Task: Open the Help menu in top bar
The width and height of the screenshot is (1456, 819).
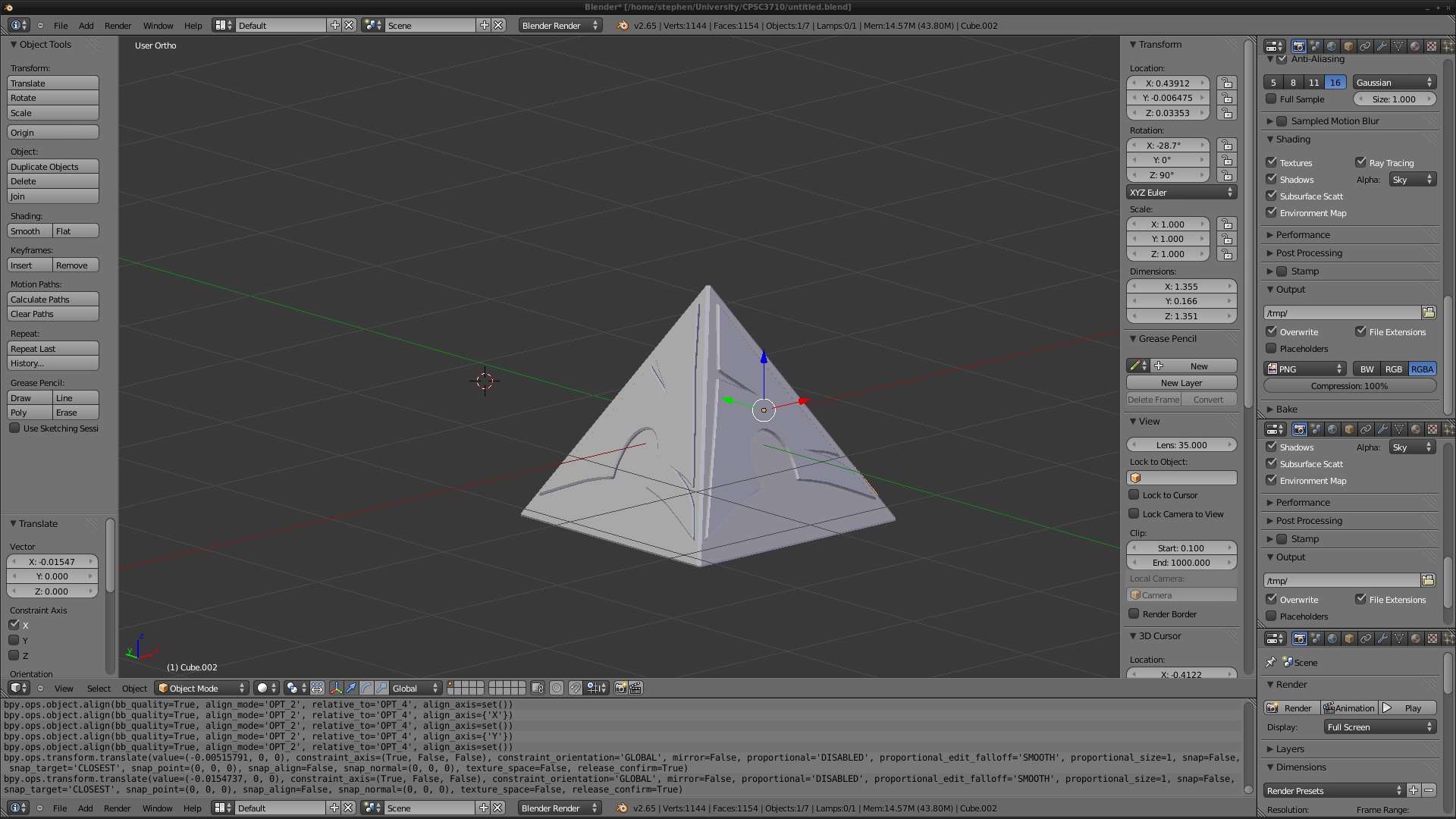Action: (x=193, y=25)
